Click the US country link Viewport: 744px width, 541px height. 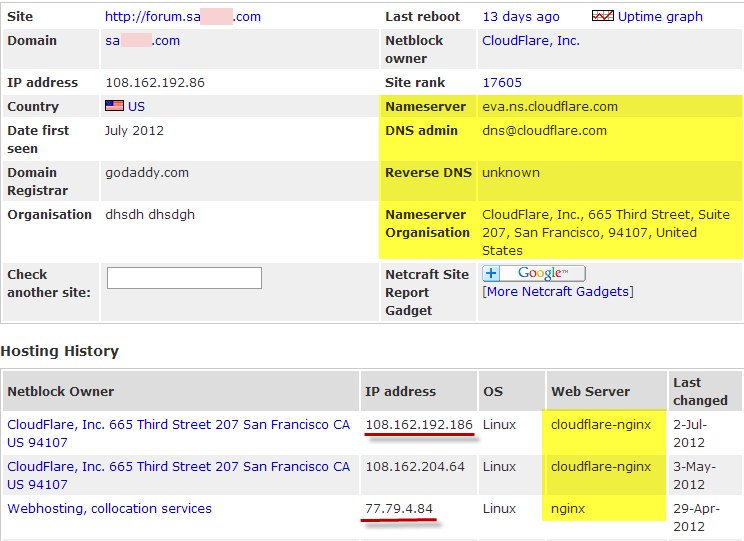coord(136,106)
